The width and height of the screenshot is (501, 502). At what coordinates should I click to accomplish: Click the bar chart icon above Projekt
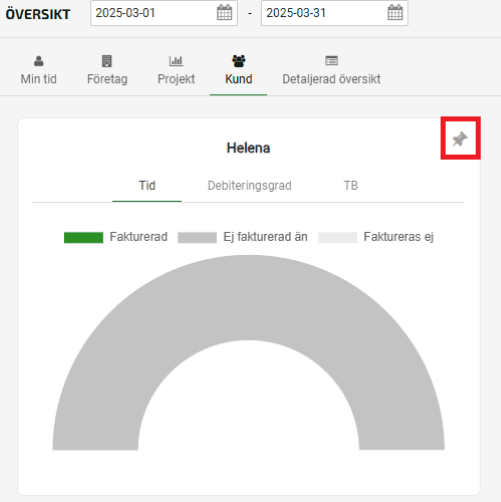tap(176, 61)
